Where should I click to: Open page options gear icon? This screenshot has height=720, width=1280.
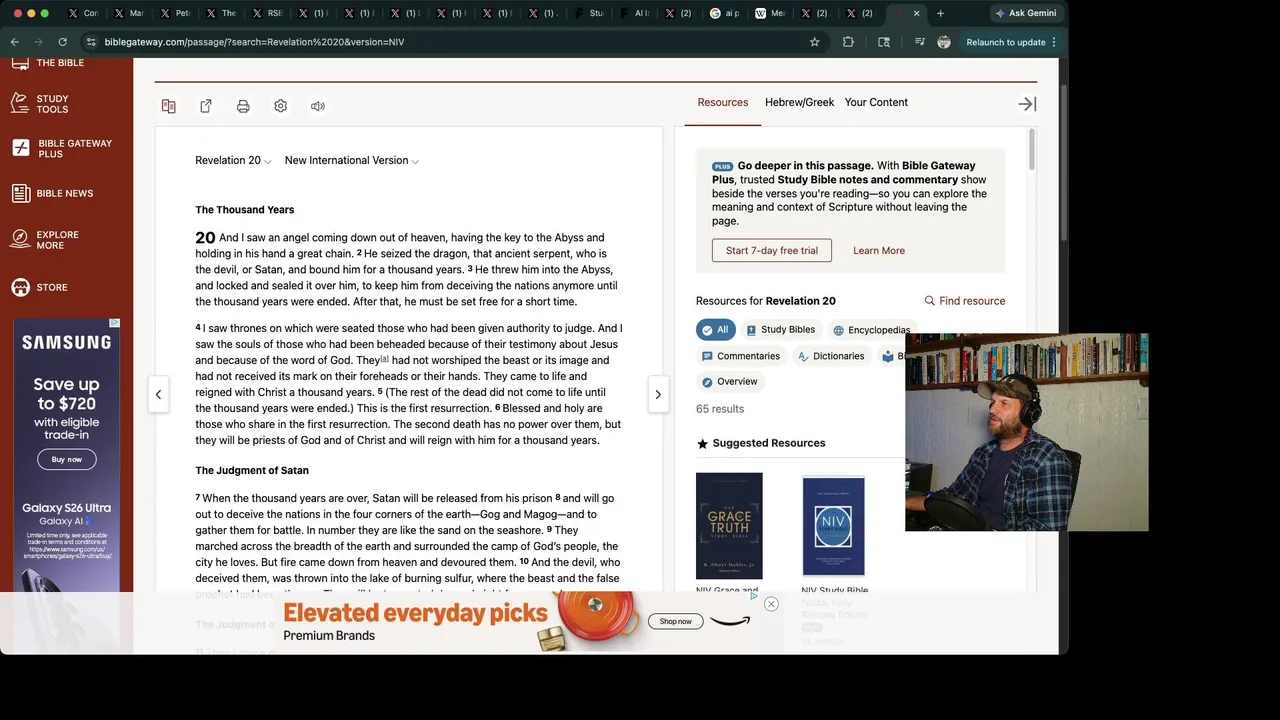(281, 106)
